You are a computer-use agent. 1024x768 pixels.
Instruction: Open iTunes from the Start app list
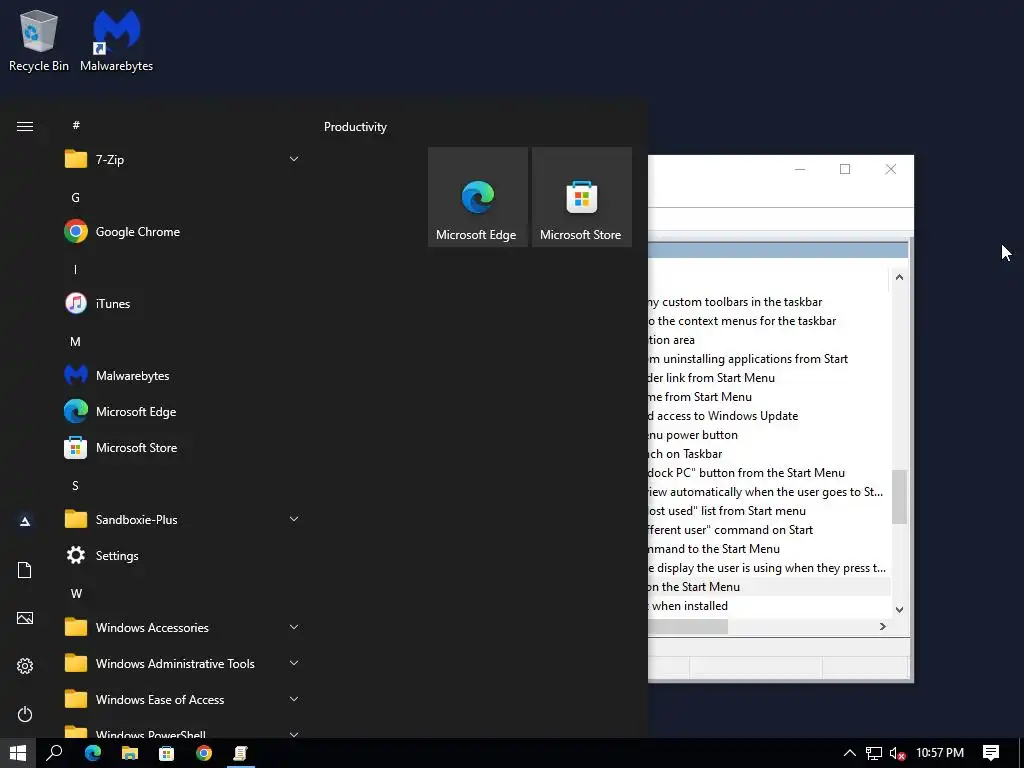[181, 304]
